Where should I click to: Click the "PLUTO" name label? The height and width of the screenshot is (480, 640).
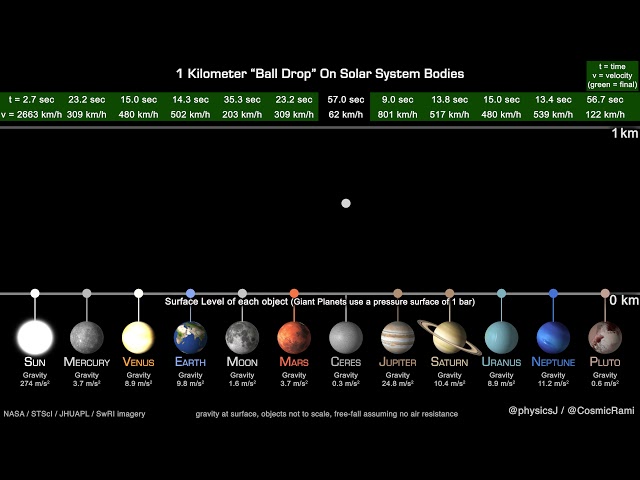pos(605,362)
